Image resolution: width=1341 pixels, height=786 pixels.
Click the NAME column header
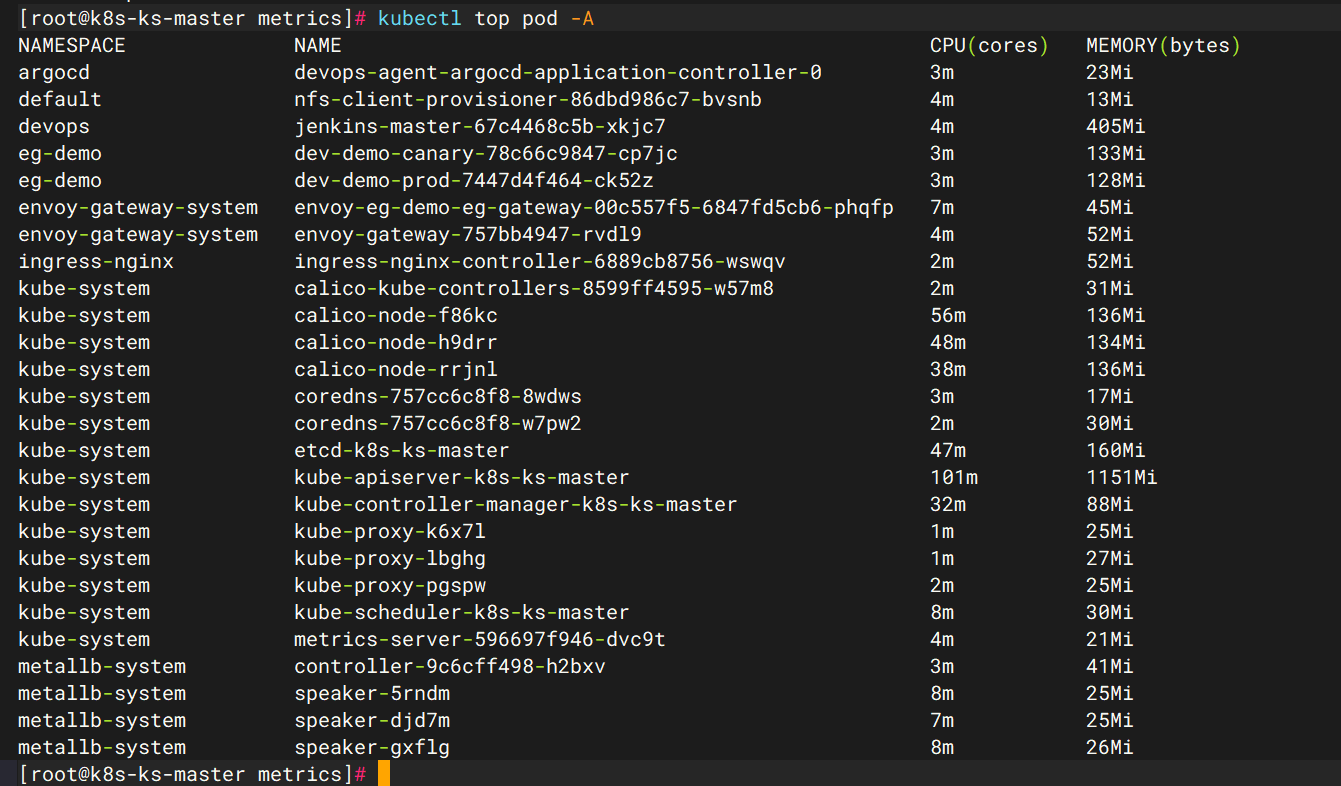tap(318, 46)
